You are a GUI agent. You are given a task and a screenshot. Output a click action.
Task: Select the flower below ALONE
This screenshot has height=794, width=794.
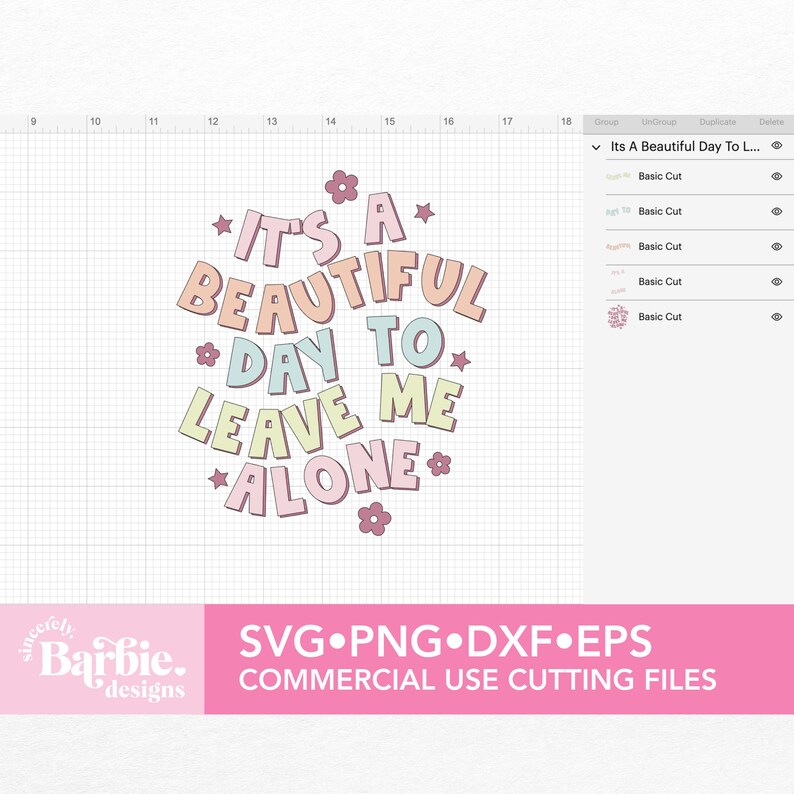[x=375, y=519]
